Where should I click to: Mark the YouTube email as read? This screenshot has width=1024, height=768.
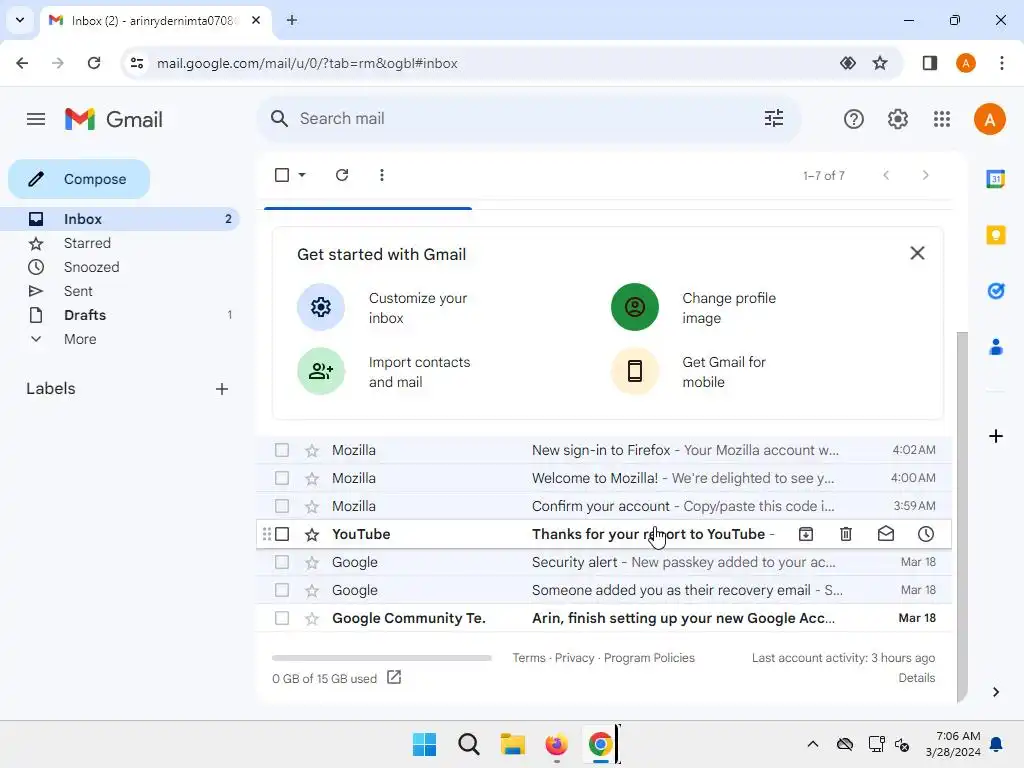coord(886,534)
